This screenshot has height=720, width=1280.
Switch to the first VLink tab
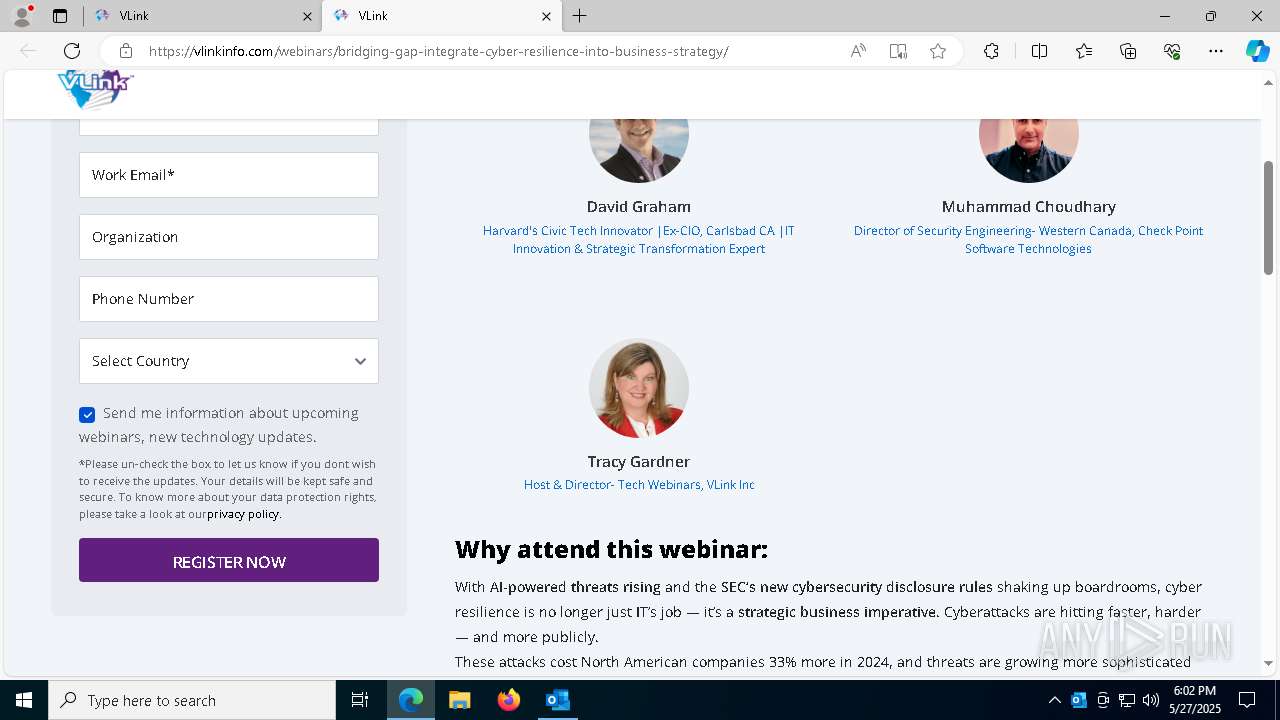[x=201, y=16]
